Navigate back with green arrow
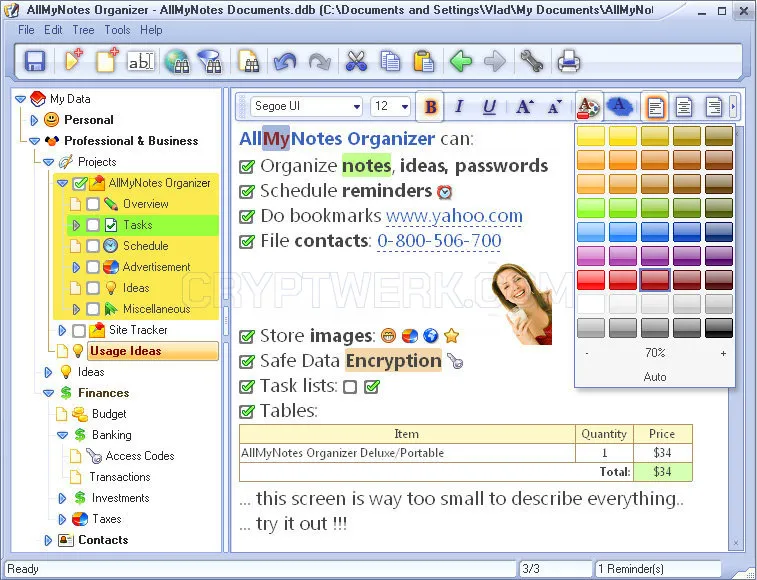Image resolution: width=757 pixels, height=580 pixels. 461,62
